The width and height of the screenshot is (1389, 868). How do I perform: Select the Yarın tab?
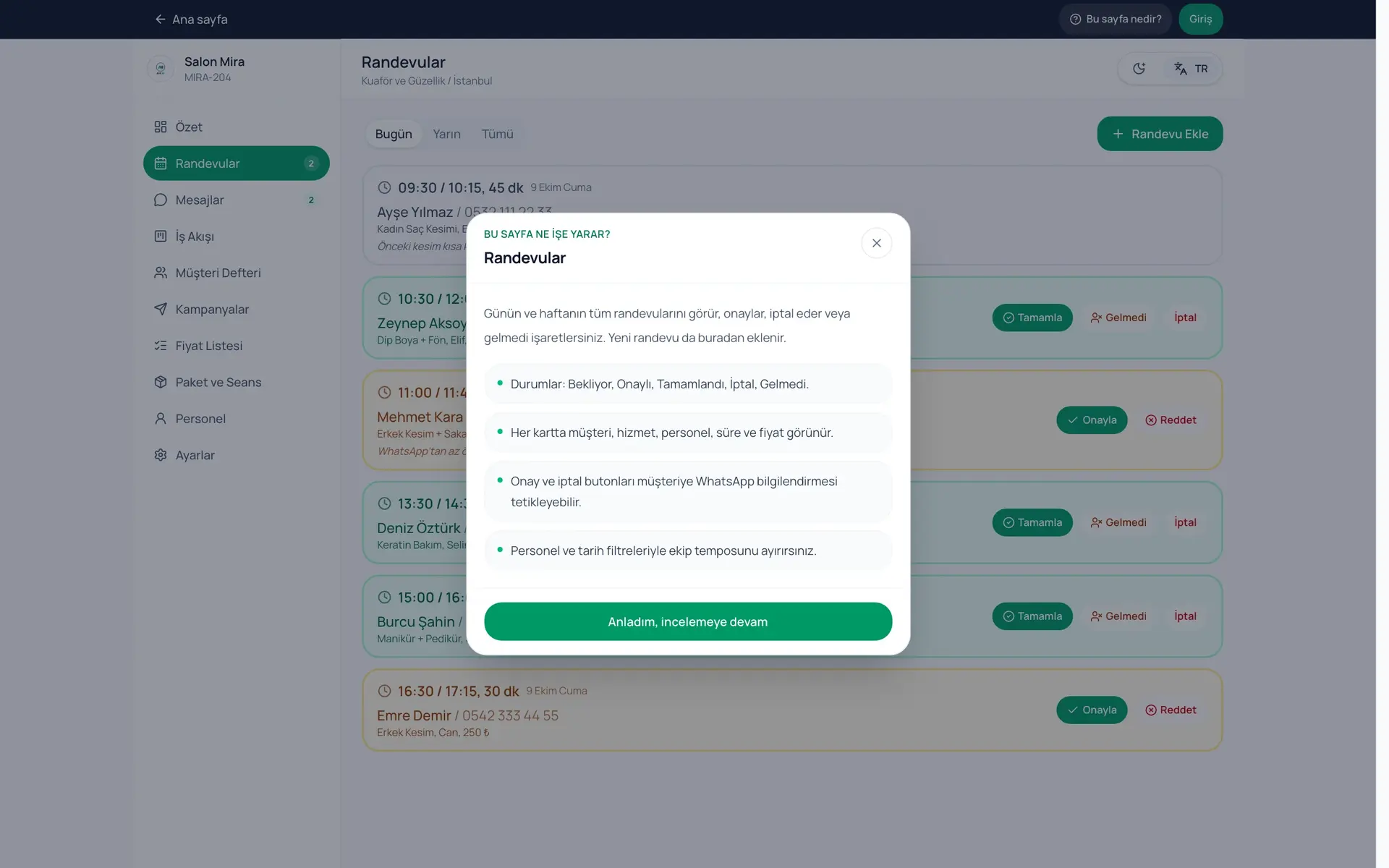pos(446,134)
